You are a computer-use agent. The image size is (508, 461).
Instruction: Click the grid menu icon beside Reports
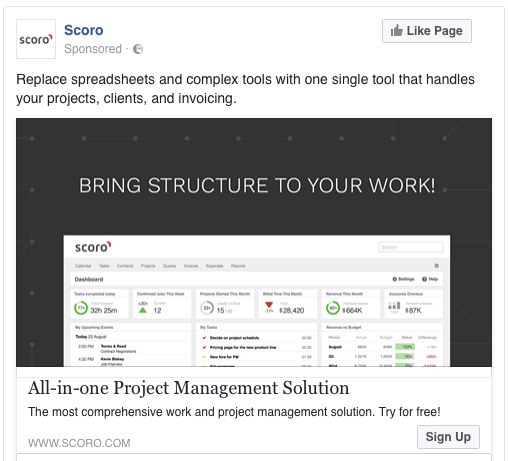[437, 266]
